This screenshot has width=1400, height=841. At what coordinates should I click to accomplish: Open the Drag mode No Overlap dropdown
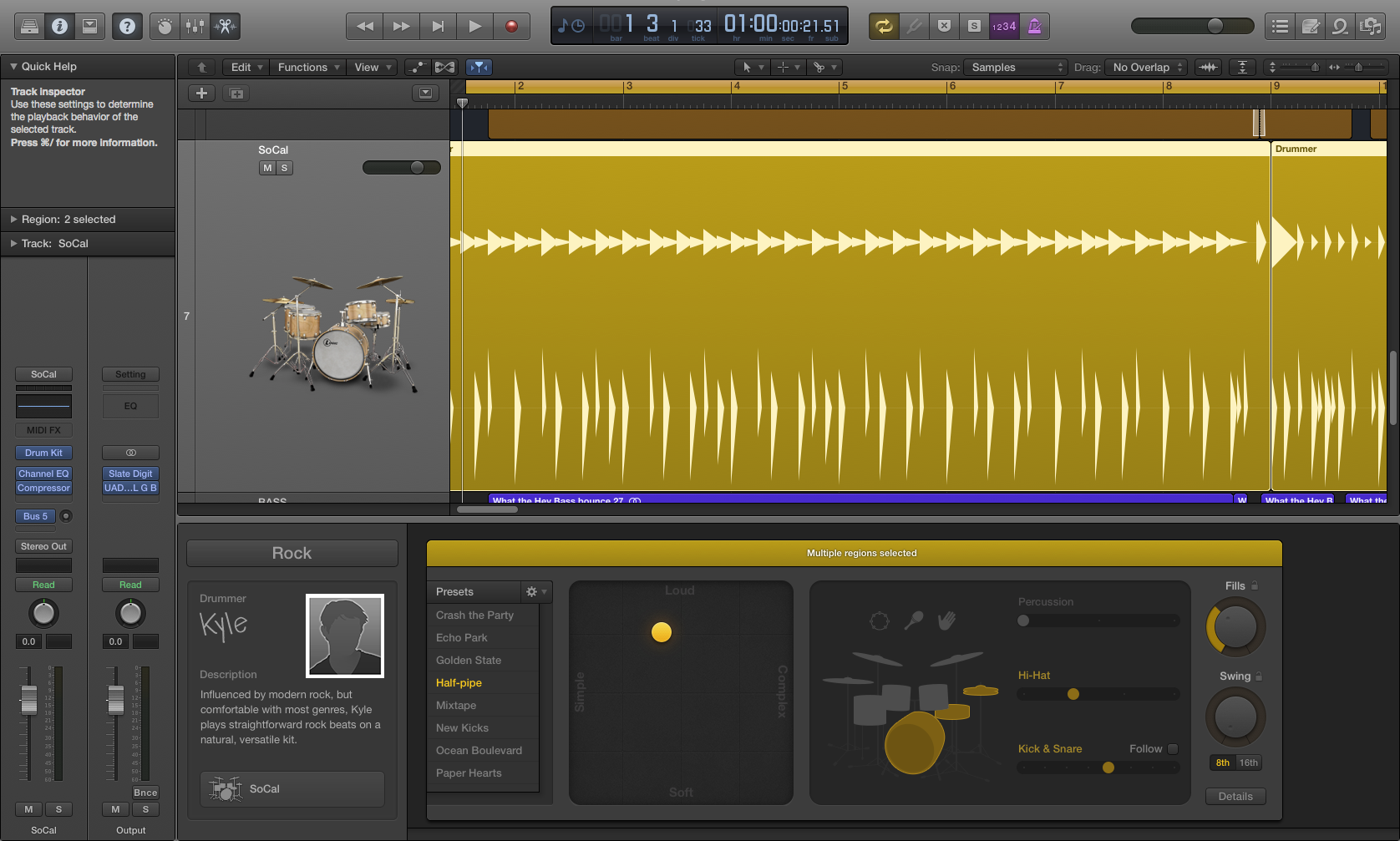(1146, 68)
